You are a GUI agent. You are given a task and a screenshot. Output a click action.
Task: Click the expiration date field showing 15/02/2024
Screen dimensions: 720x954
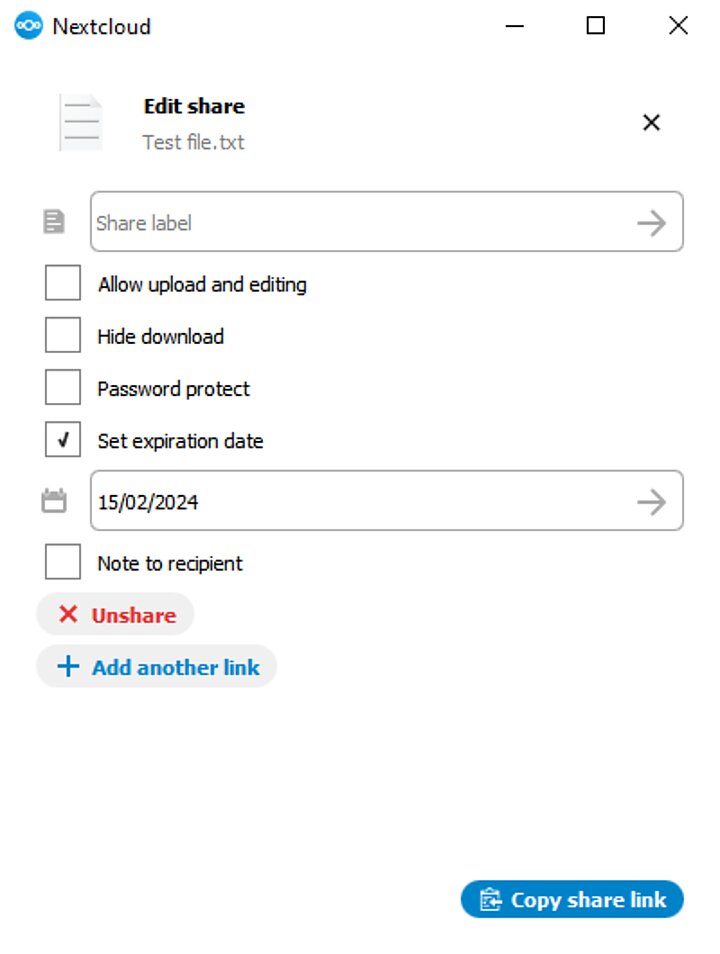pos(300,501)
